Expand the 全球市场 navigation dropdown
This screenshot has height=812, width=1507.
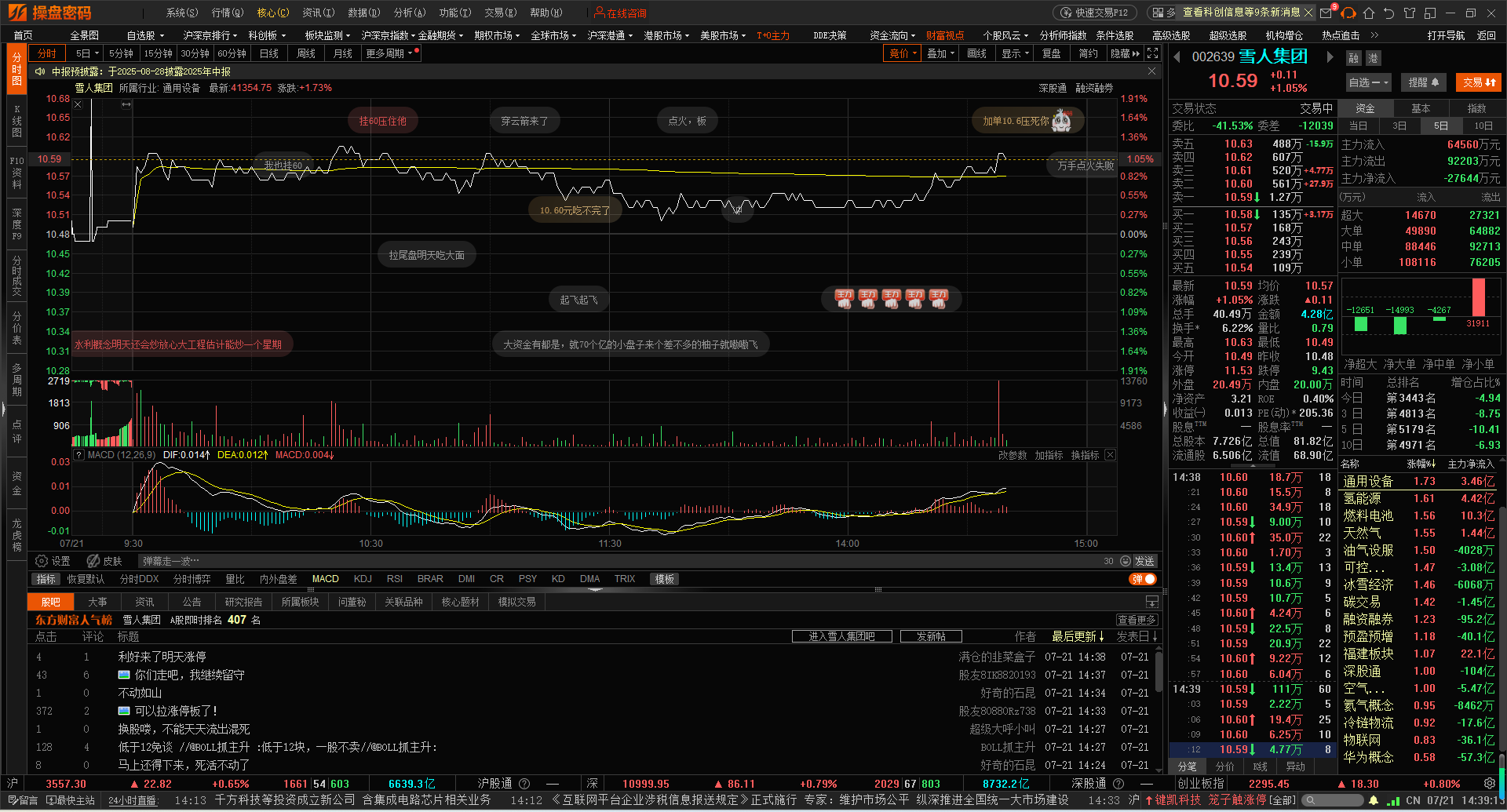553,35
